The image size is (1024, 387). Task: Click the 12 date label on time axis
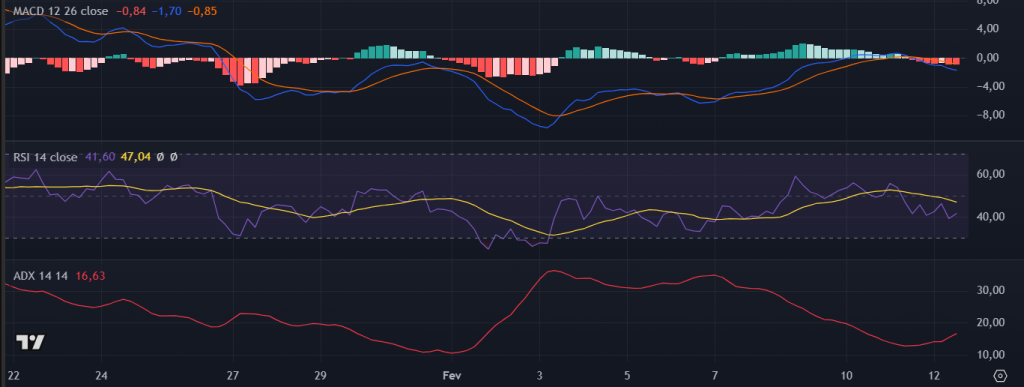point(934,376)
